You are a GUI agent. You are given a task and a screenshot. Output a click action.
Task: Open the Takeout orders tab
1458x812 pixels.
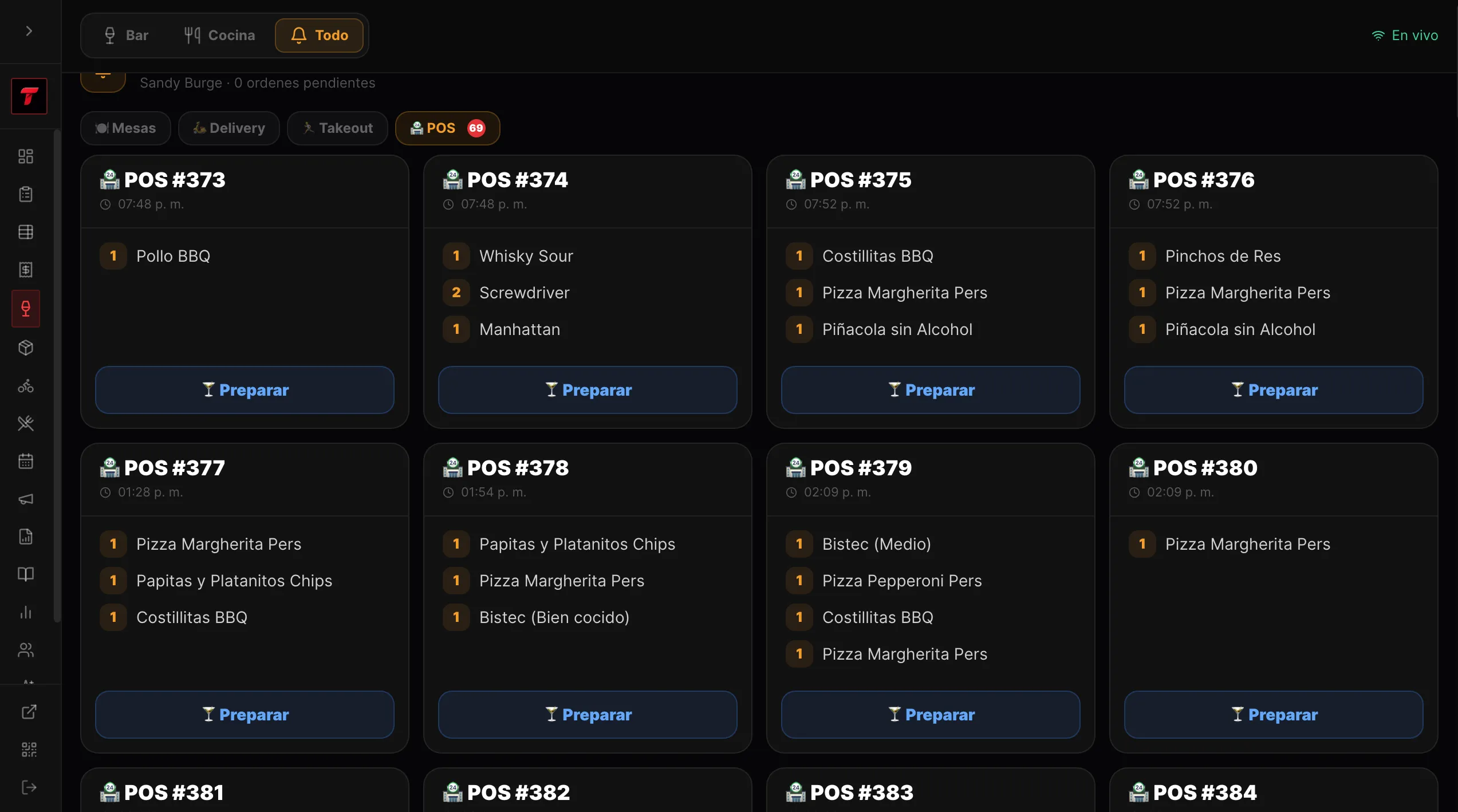click(x=338, y=128)
